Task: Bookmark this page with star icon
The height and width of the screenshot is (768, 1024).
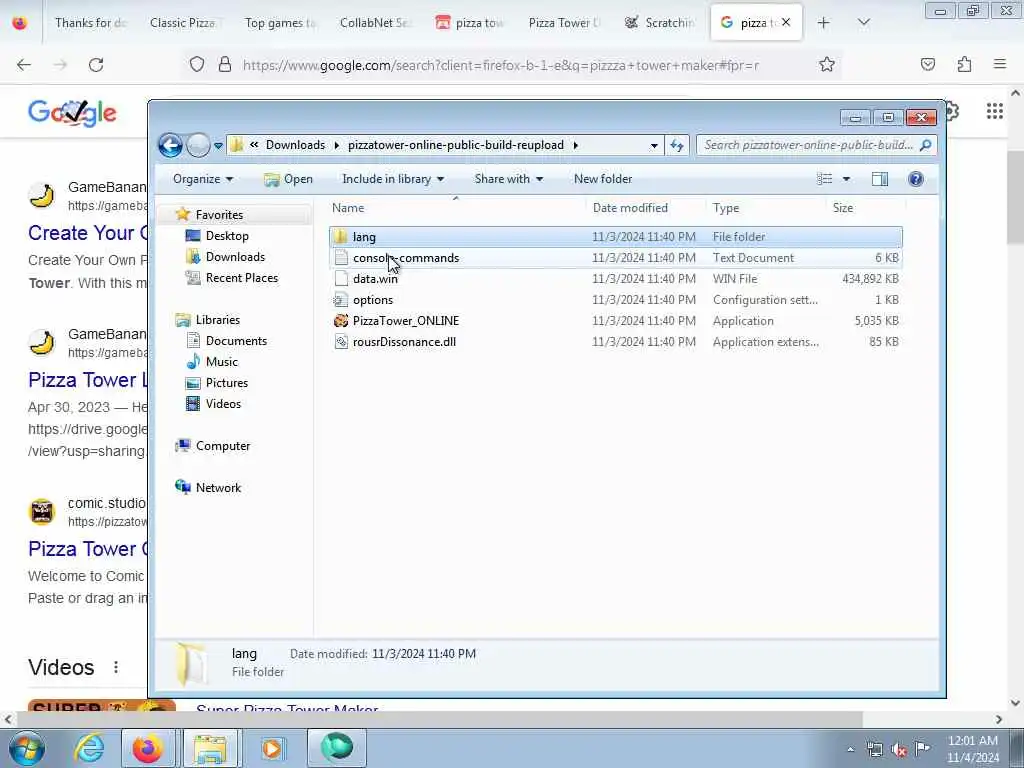Action: click(x=827, y=65)
